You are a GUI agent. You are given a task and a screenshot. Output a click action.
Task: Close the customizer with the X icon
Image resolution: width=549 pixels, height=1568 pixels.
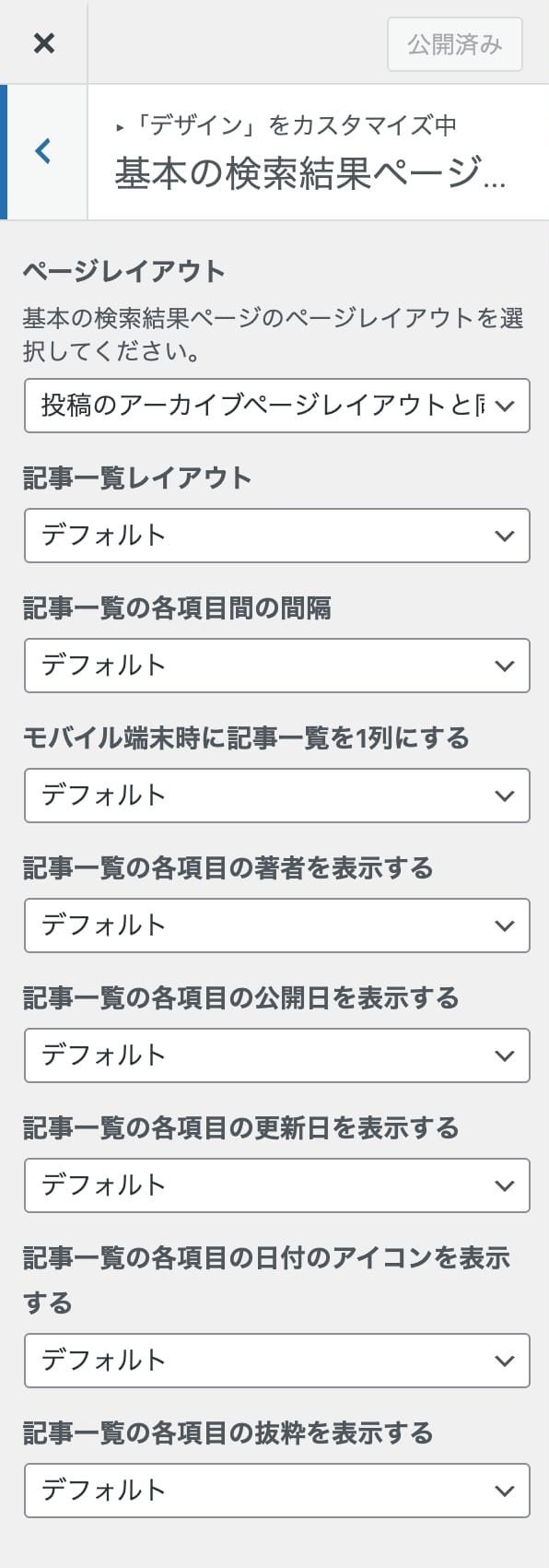pos(43,42)
